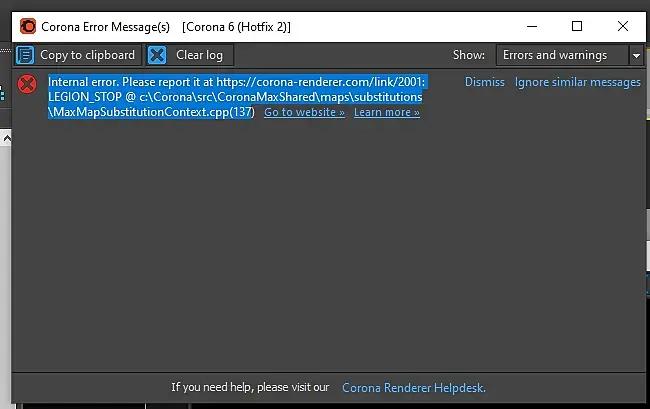The image size is (650, 409).
Task: Click the clipboard document icon
Action: click(x=25, y=55)
